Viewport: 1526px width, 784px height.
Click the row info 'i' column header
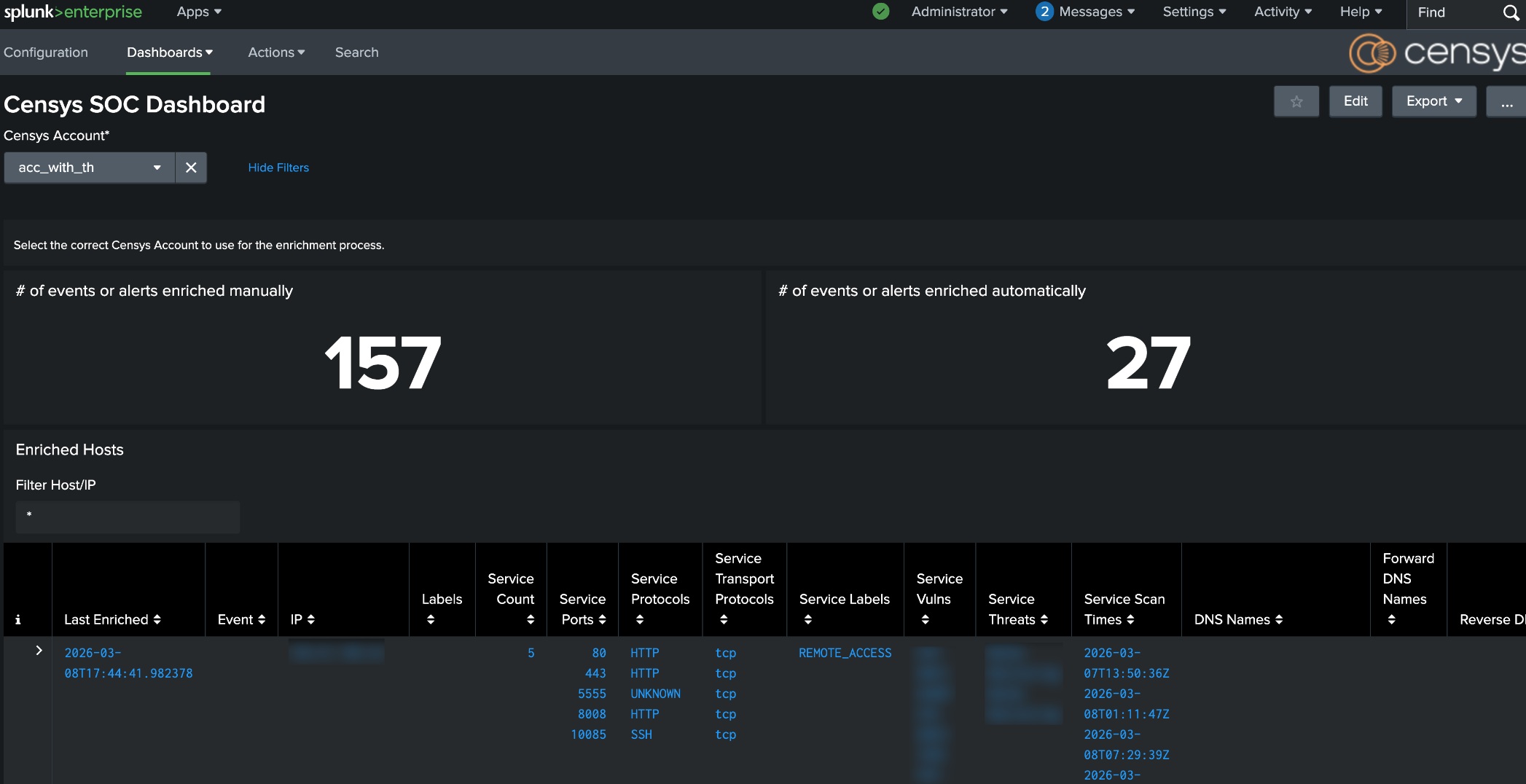click(18, 619)
